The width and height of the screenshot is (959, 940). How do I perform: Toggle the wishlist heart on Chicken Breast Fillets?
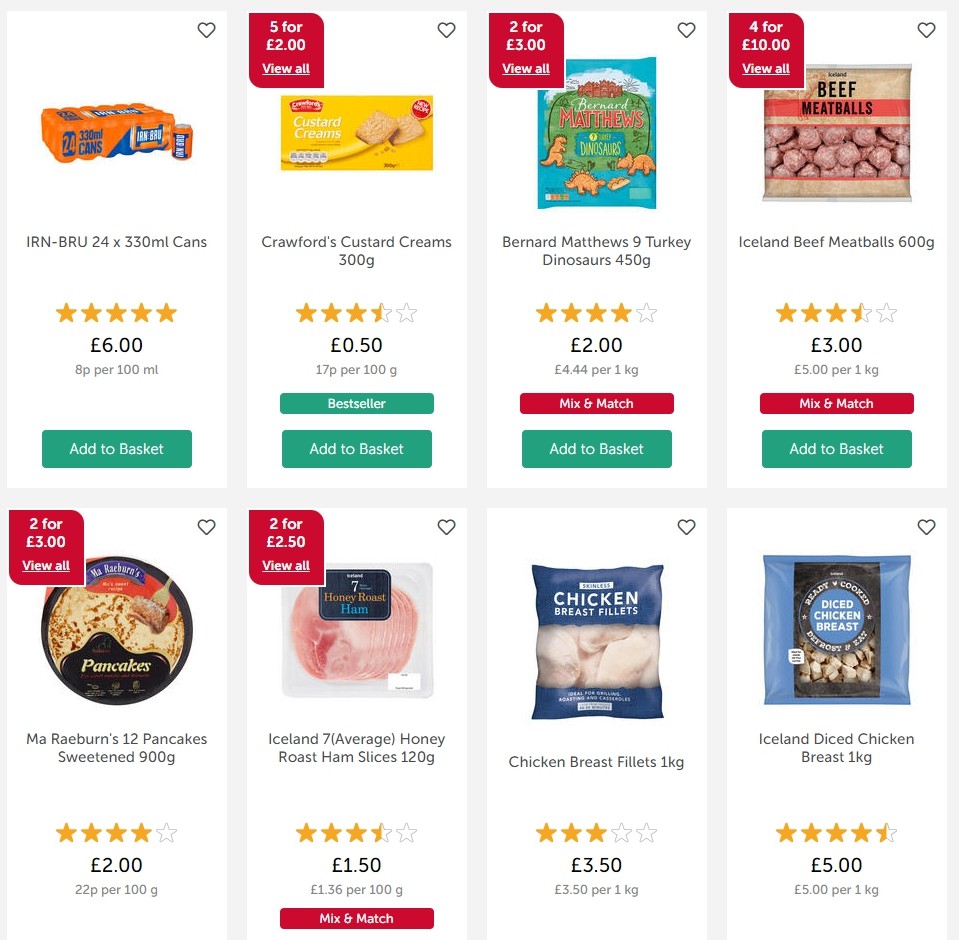pyautogui.click(x=686, y=527)
